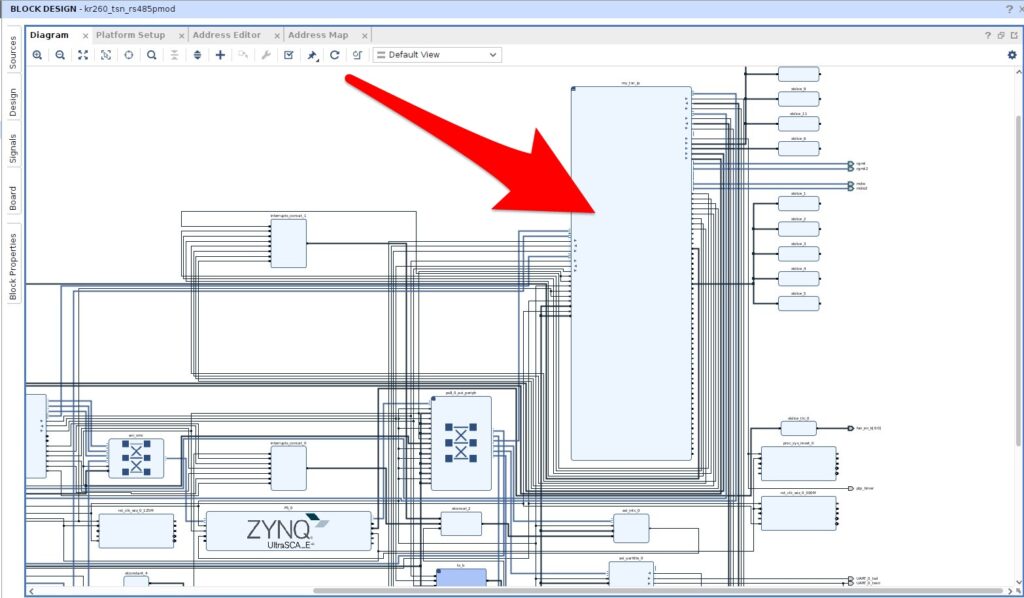Select the ZYNQ UltraScale+ block
Screen dimensions: 1024x598
288,531
